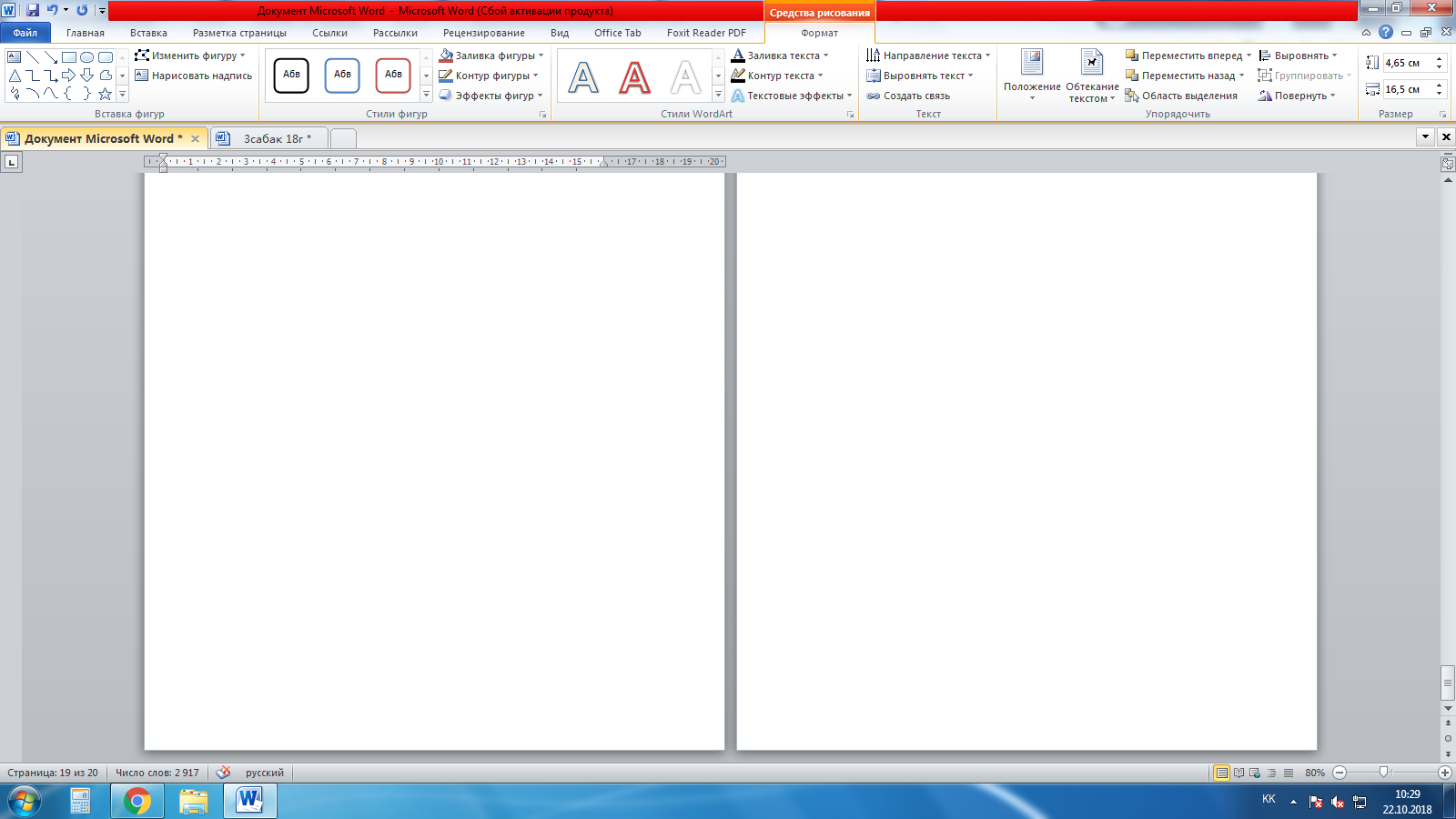Click the zoom slider handle
Viewport: 1456px width, 819px height.
pos(1384,772)
